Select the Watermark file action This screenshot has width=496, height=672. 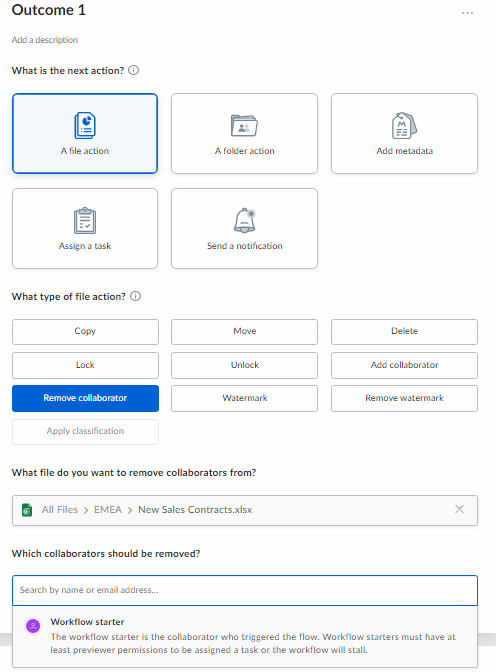(244, 399)
